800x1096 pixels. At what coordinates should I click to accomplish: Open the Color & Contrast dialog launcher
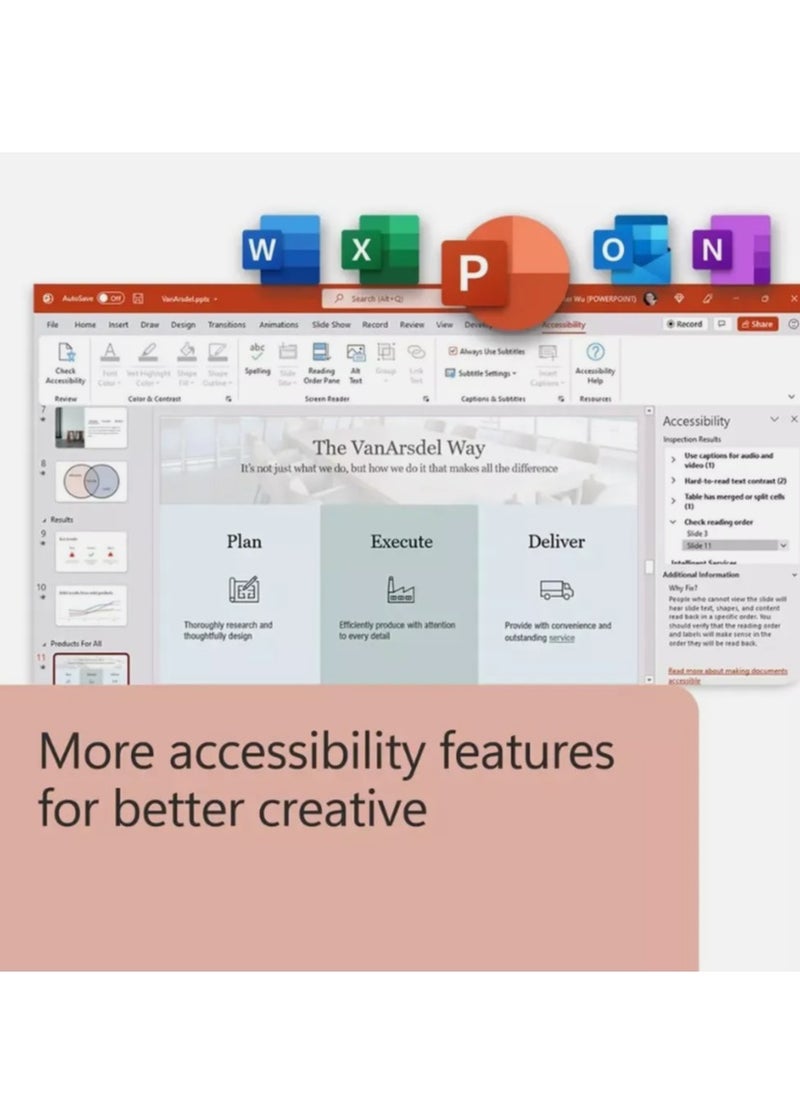tap(228, 398)
